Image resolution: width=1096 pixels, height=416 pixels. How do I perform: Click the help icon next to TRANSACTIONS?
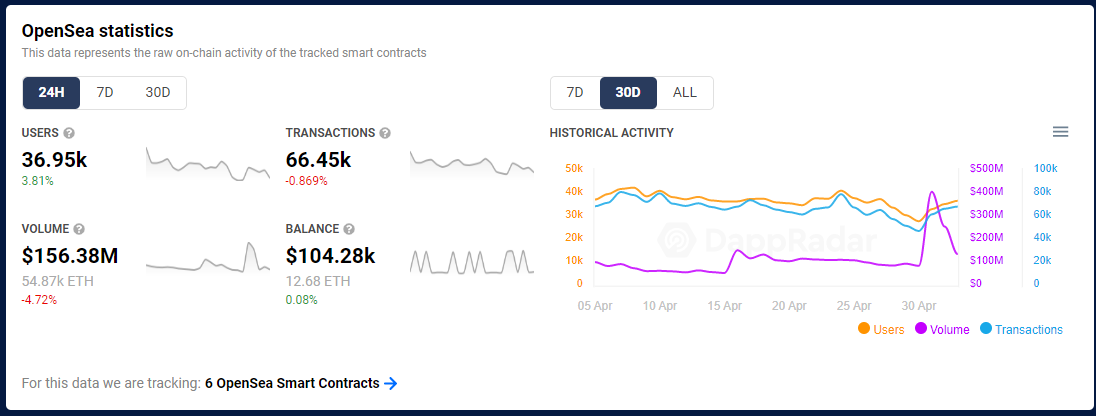click(x=385, y=133)
